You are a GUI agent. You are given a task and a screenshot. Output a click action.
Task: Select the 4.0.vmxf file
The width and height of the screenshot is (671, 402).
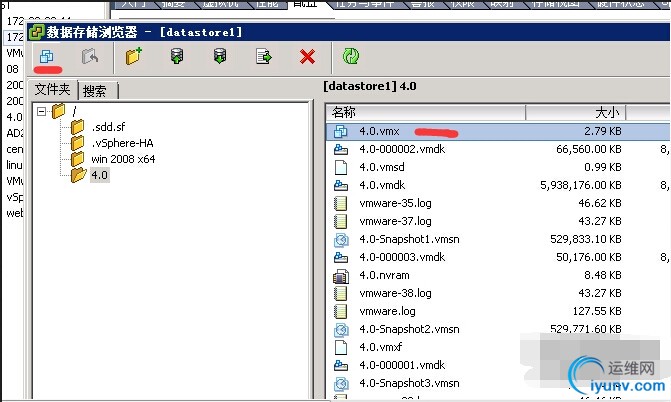click(380, 347)
